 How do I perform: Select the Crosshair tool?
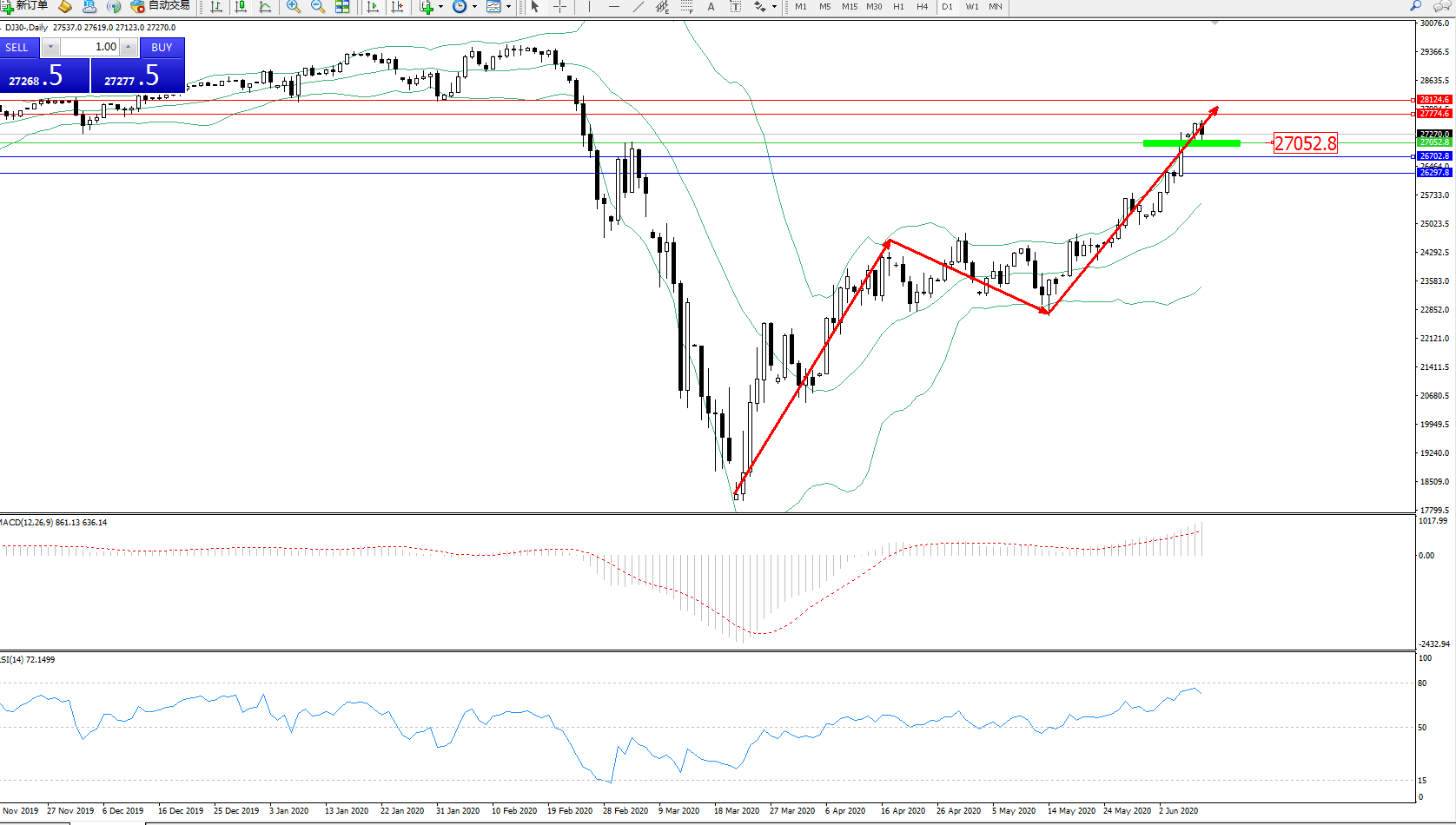[560, 7]
